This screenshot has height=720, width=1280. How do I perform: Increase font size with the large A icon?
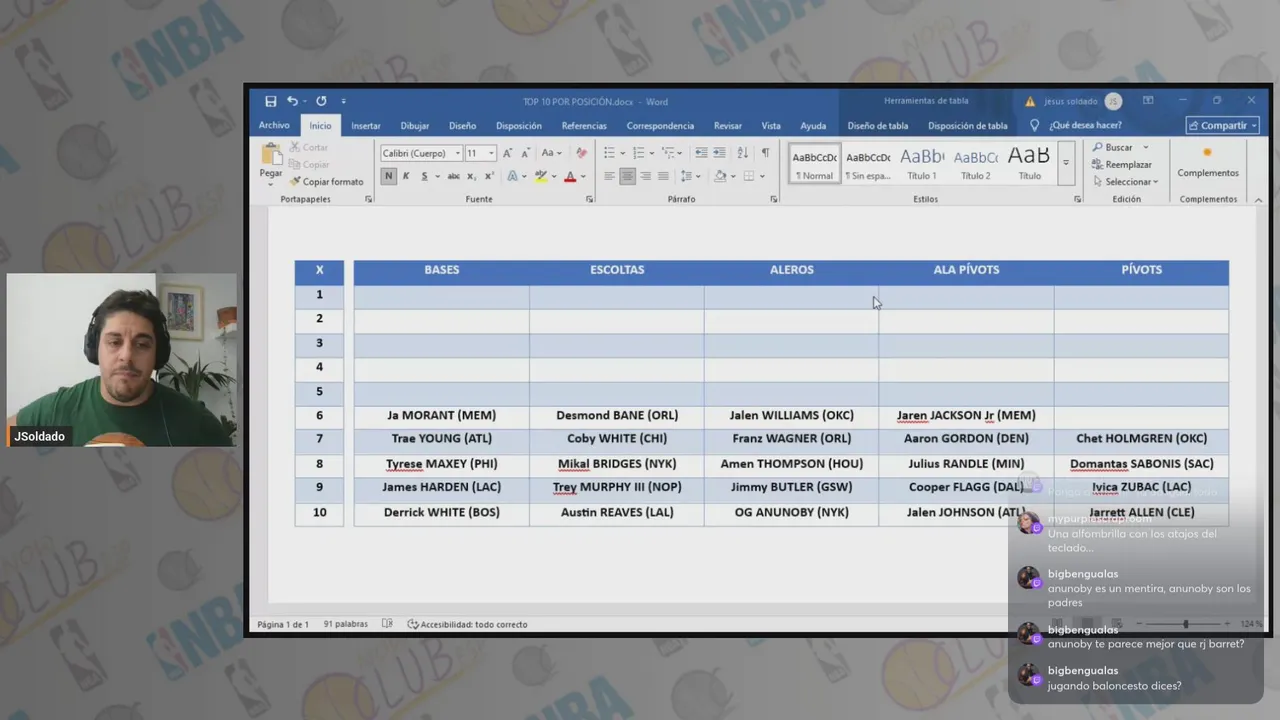[x=507, y=153]
